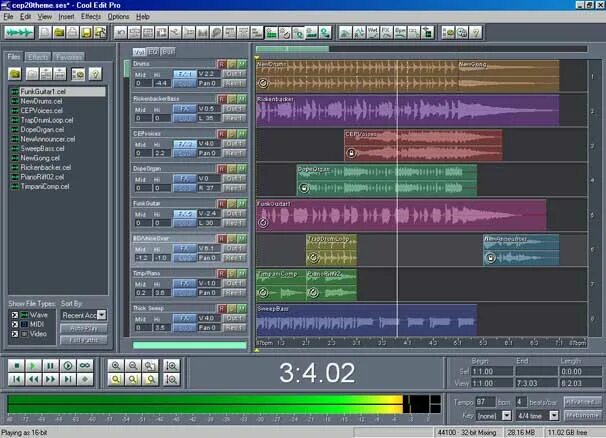Open the Options menu
606x438 pixels.
click(x=118, y=17)
